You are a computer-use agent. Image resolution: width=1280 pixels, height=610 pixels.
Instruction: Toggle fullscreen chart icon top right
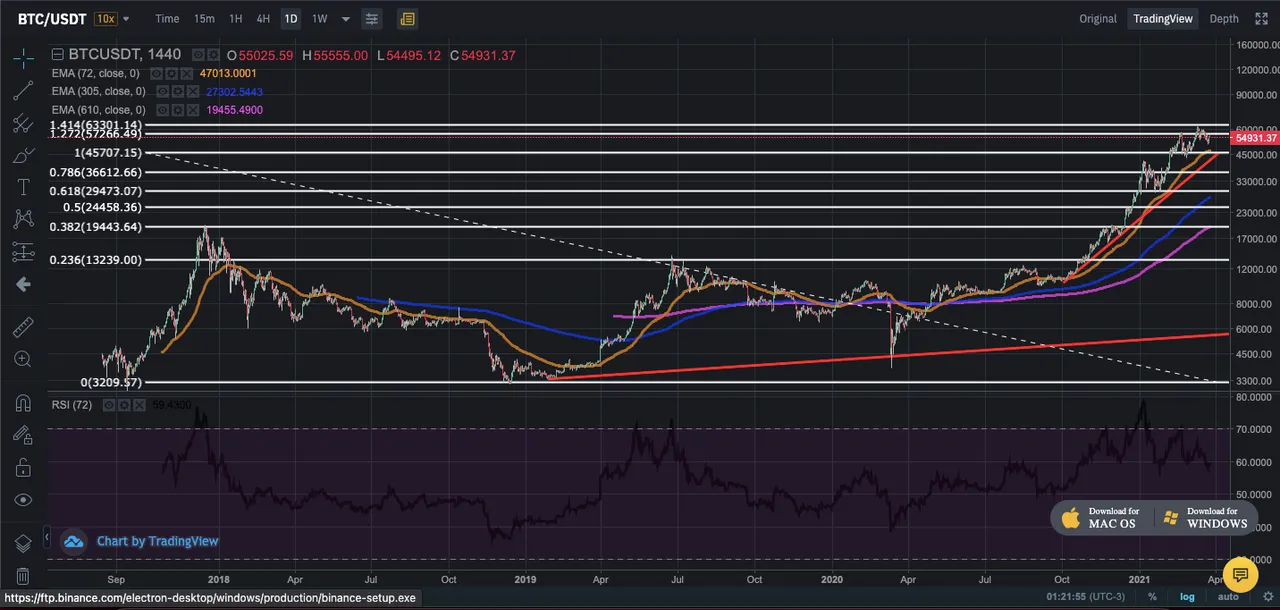coord(1262,19)
